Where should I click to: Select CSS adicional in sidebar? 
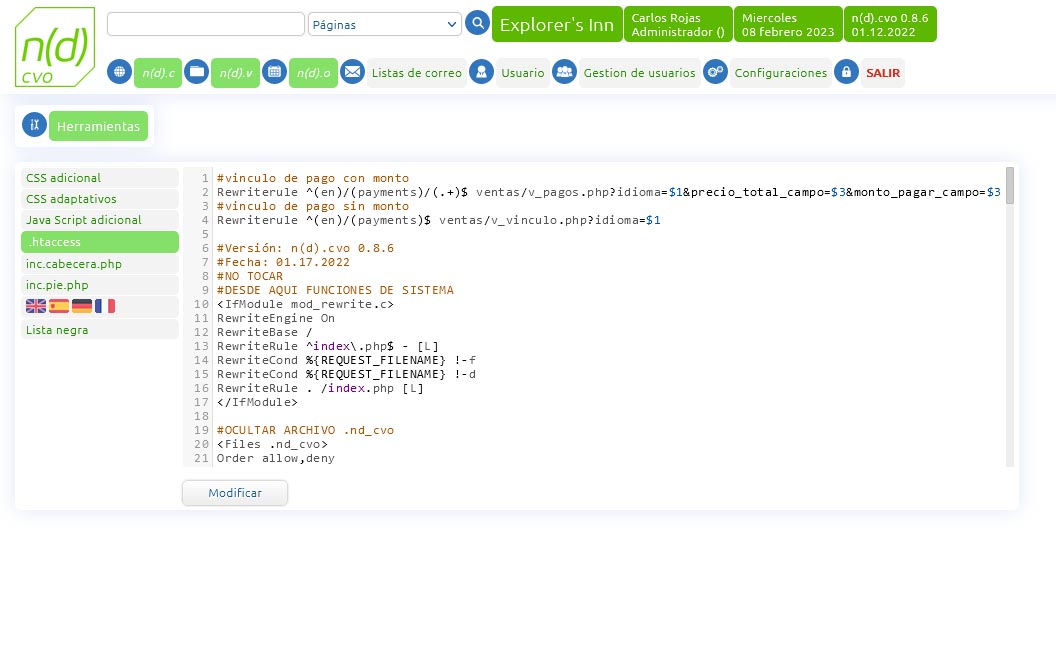pos(100,178)
